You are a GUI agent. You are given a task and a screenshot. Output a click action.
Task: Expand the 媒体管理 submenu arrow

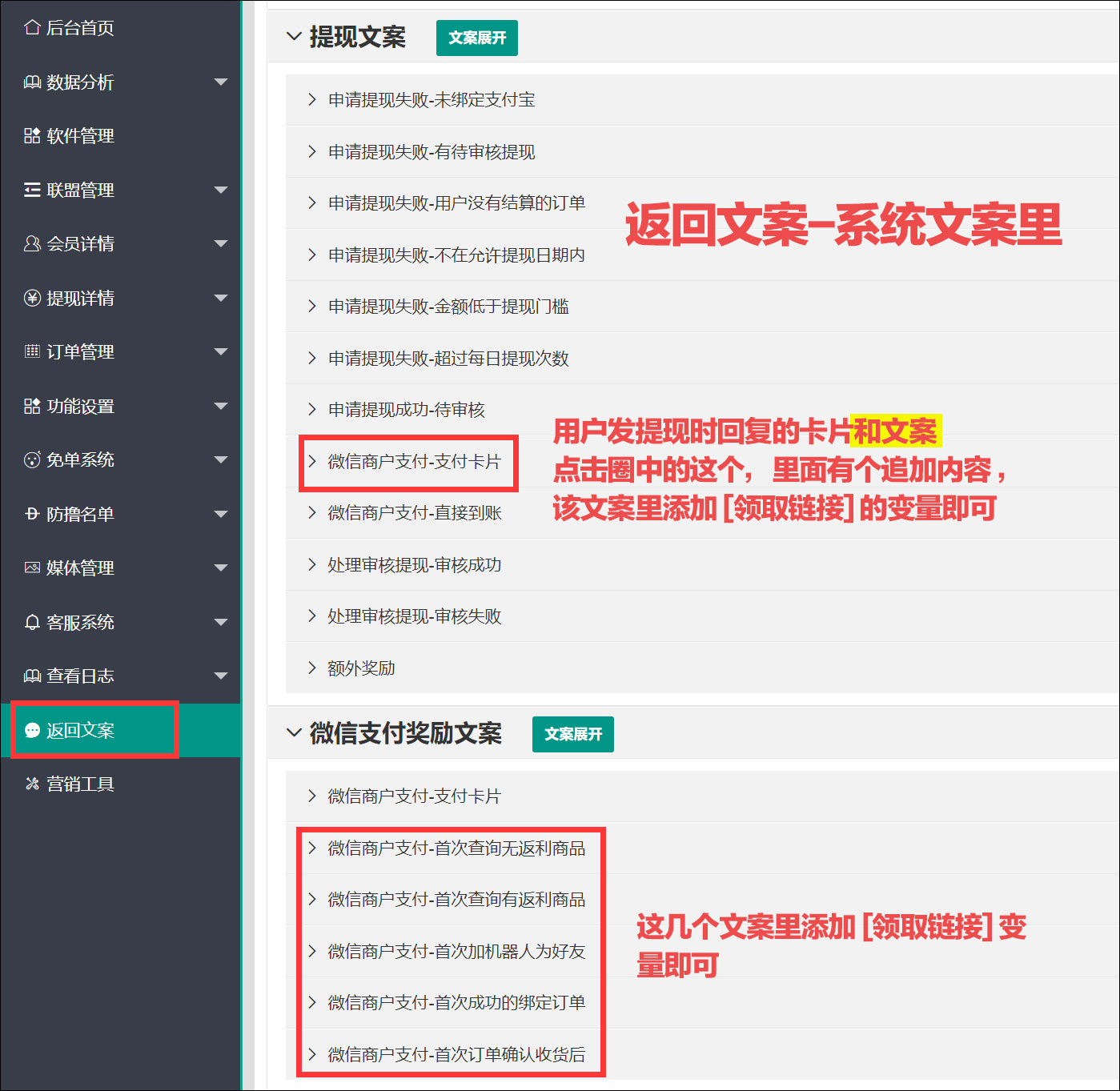coord(221,568)
